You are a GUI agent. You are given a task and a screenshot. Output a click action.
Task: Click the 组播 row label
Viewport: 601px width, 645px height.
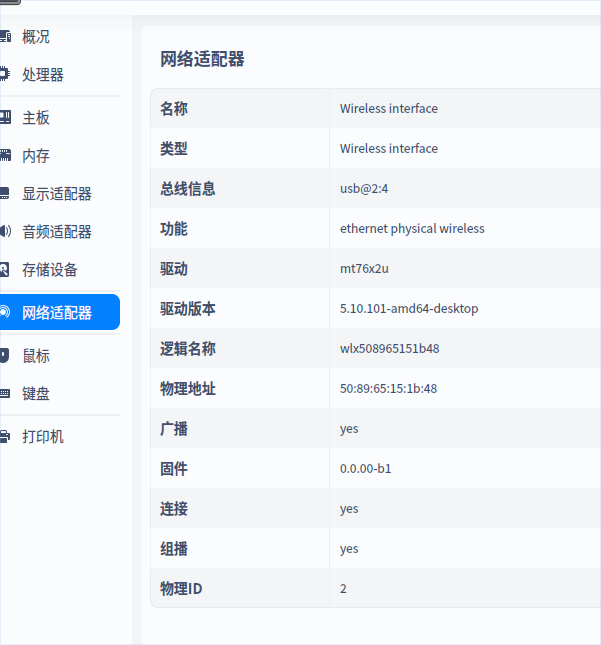point(174,549)
